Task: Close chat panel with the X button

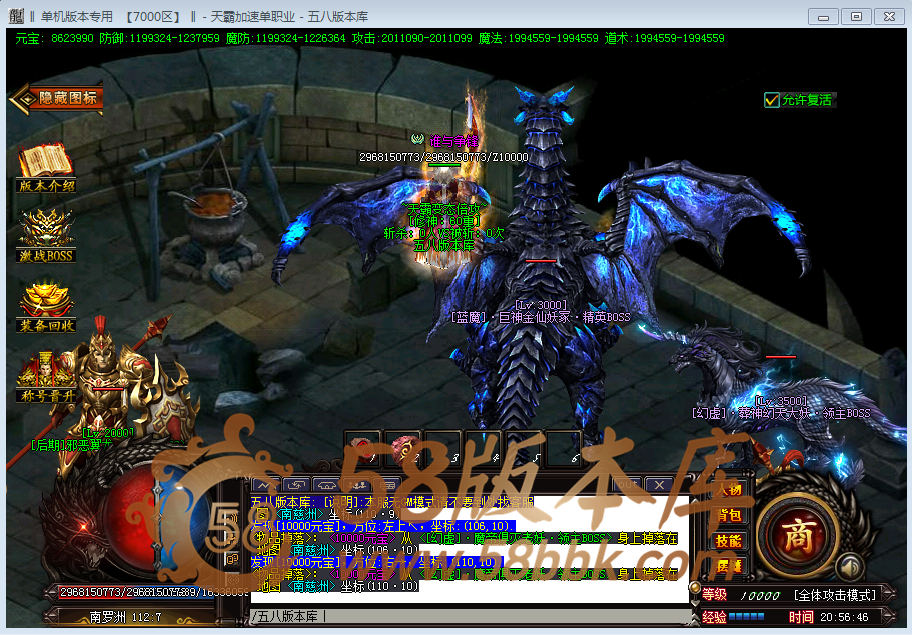Action: tap(659, 484)
